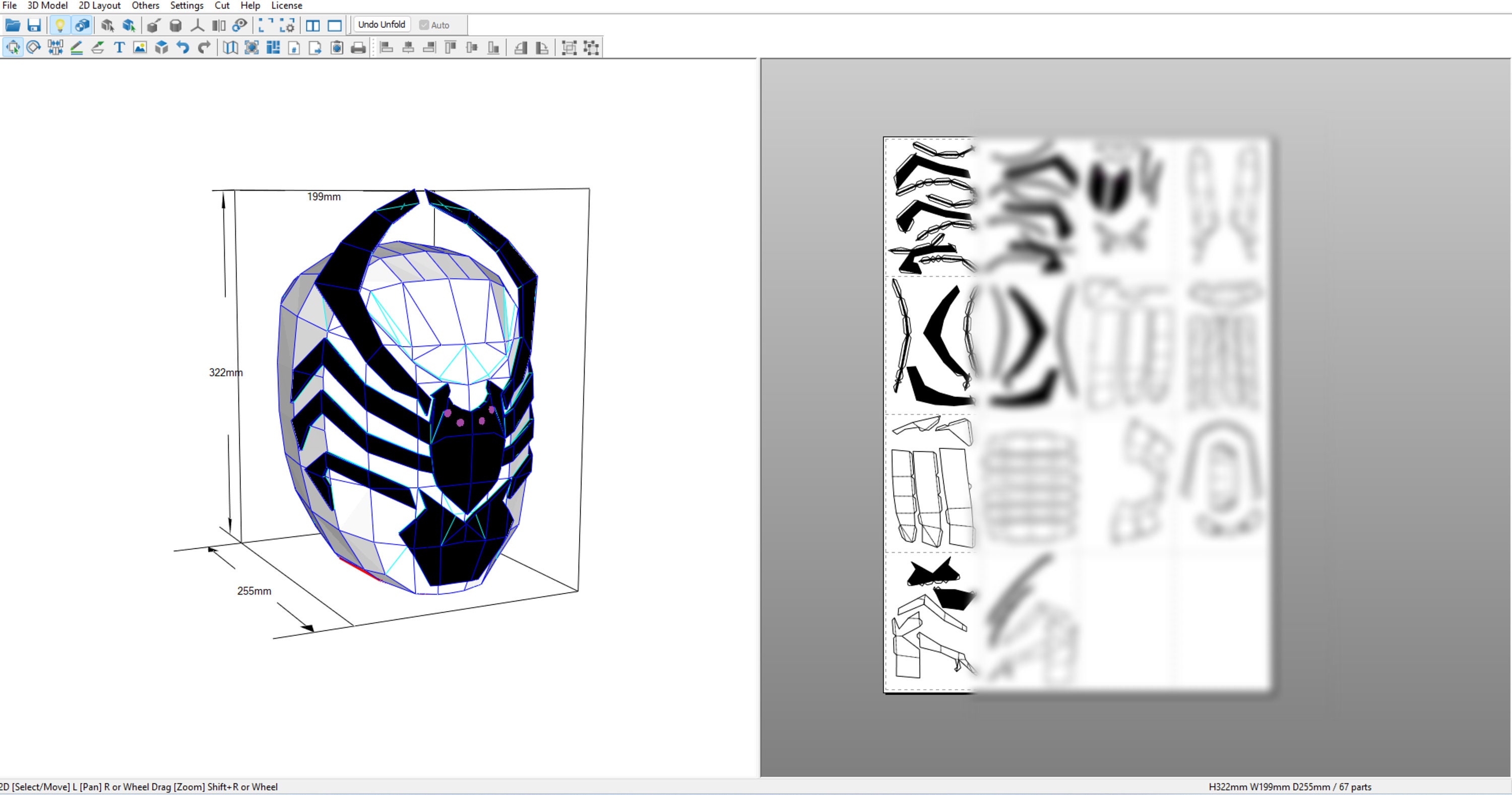Click the Undo Unfold button
Viewport: 1512px width, 795px height.
tap(382, 24)
